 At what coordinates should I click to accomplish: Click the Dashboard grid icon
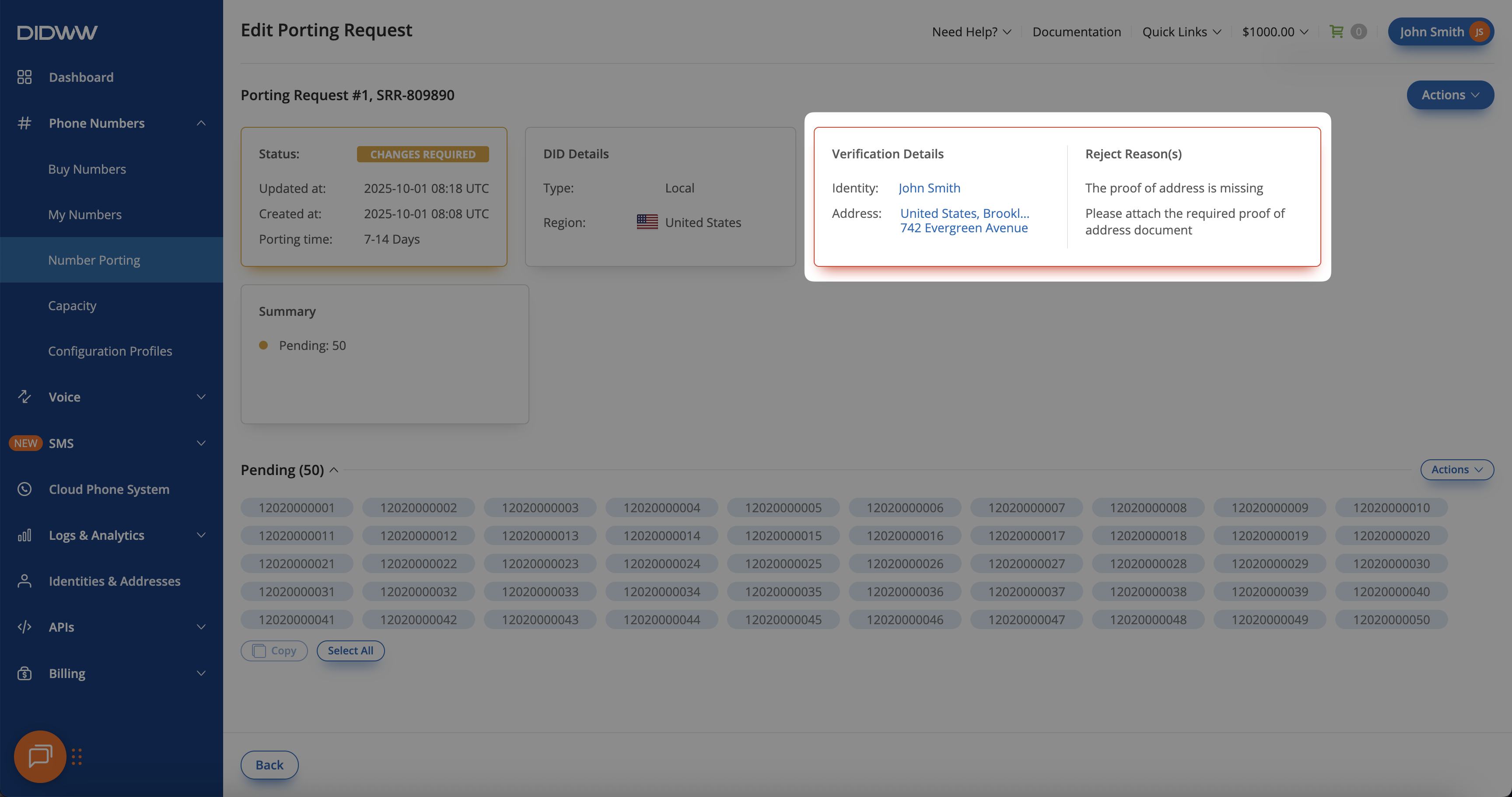[24, 77]
